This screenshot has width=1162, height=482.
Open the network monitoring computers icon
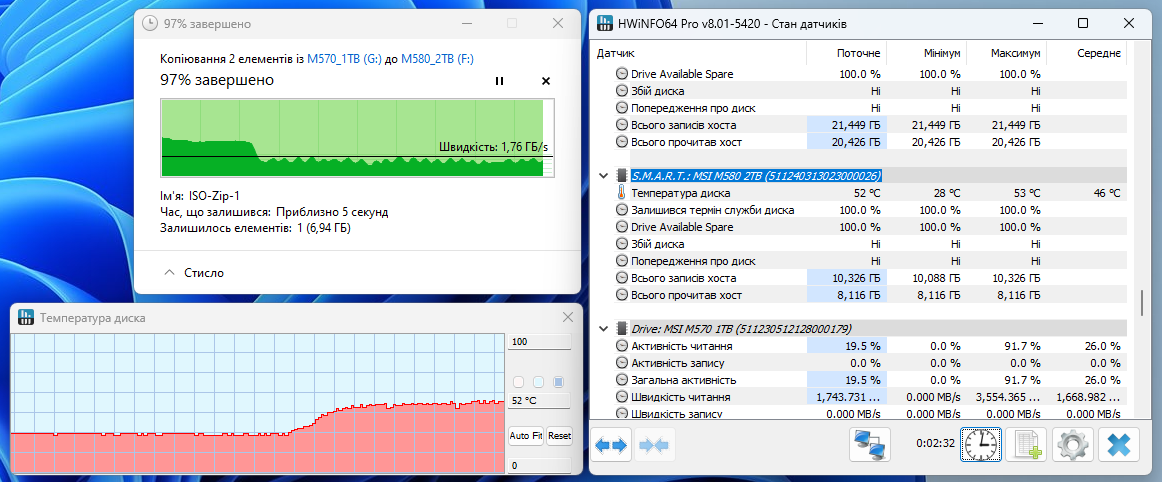tap(870, 445)
